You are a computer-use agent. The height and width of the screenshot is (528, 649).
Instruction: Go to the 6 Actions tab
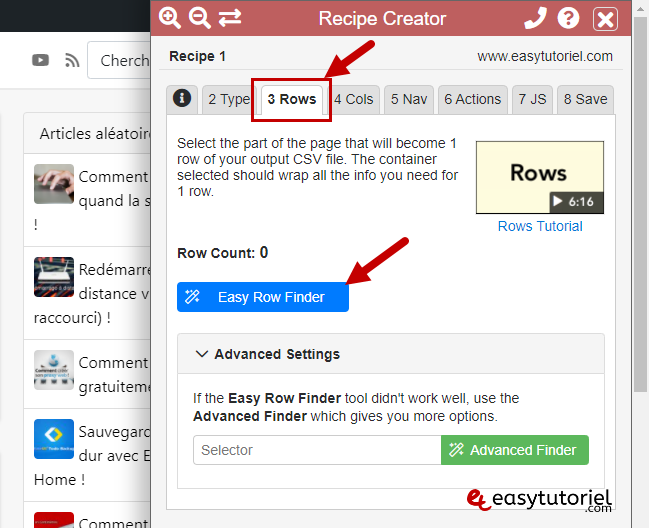pos(473,99)
